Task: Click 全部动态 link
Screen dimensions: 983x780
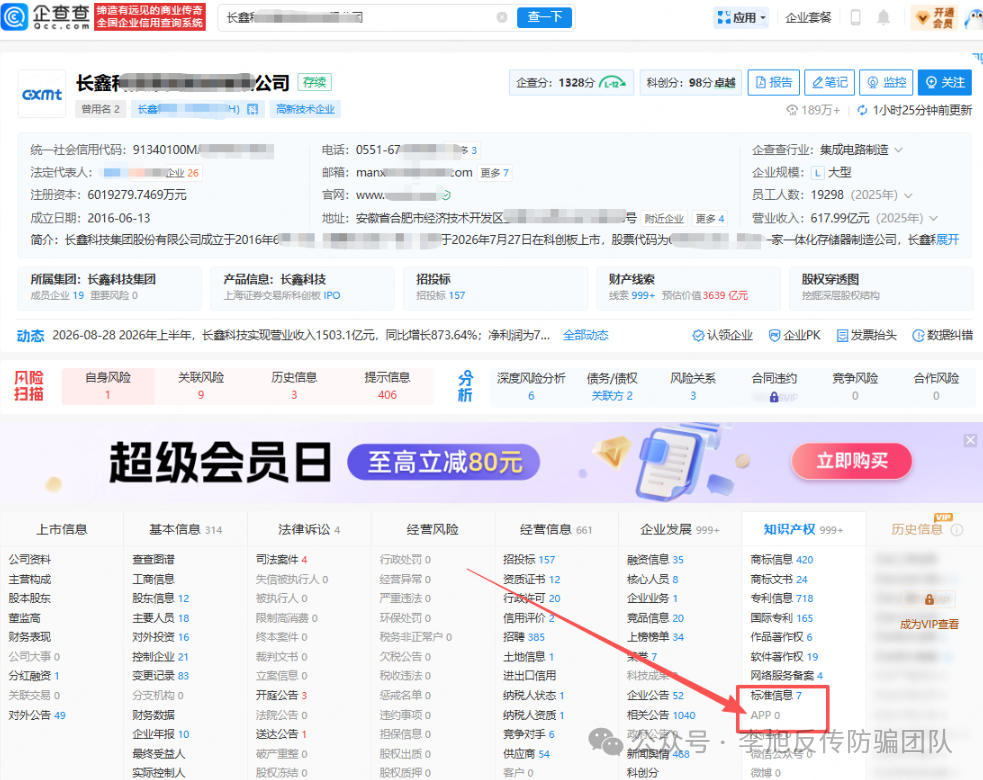Action: (586, 335)
